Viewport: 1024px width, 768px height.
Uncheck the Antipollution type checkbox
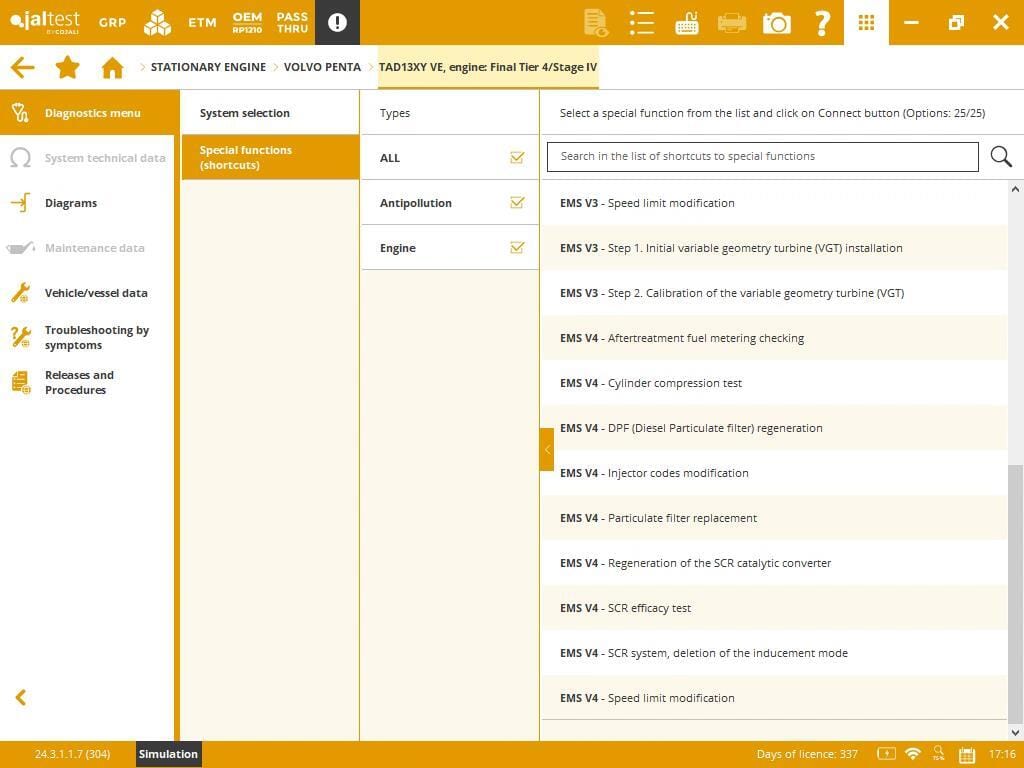(x=517, y=203)
